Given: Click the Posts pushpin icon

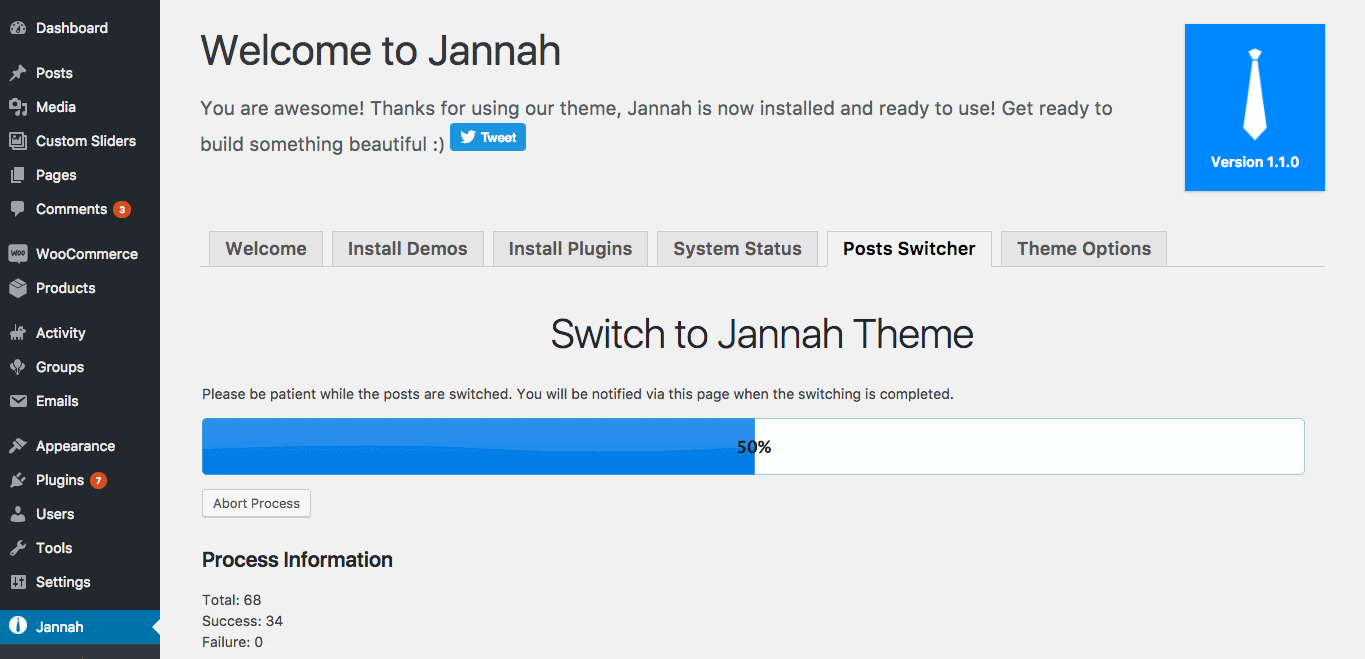Looking at the screenshot, I should pyautogui.click(x=18, y=73).
